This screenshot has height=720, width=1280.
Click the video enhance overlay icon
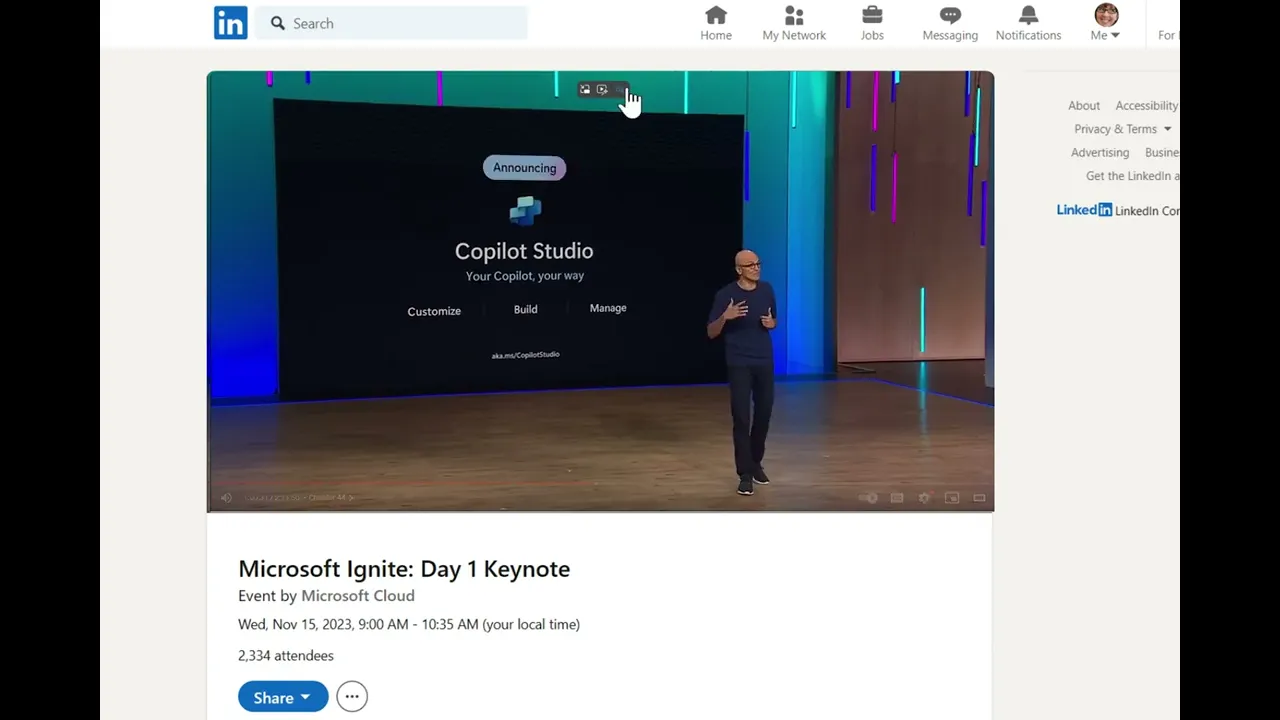602,89
